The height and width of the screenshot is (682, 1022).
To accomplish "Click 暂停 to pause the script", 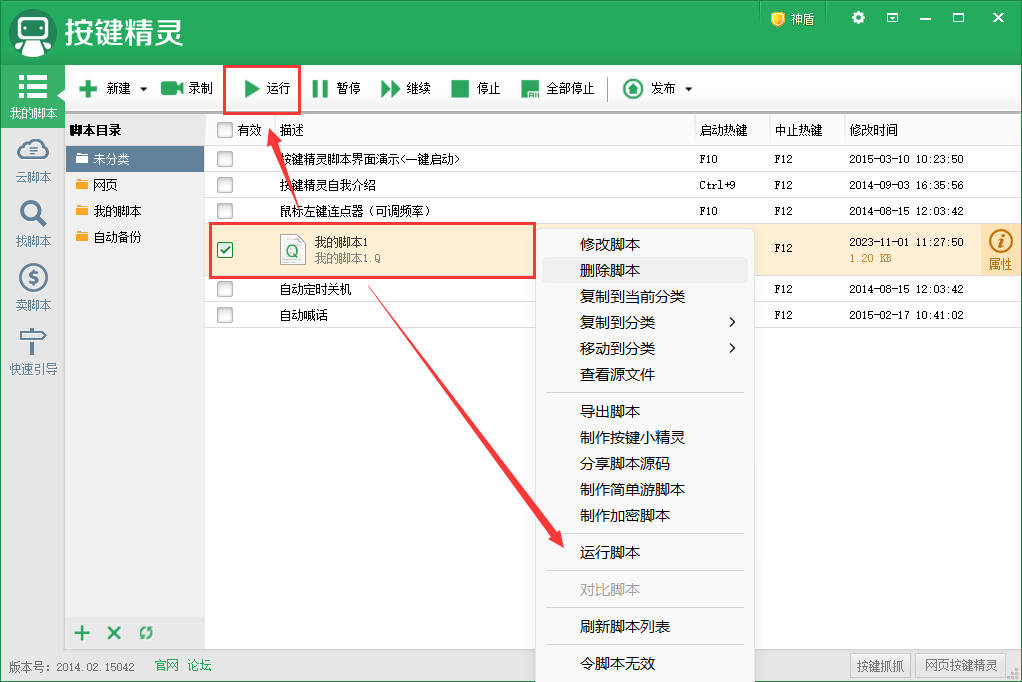I will click(x=336, y=88).
